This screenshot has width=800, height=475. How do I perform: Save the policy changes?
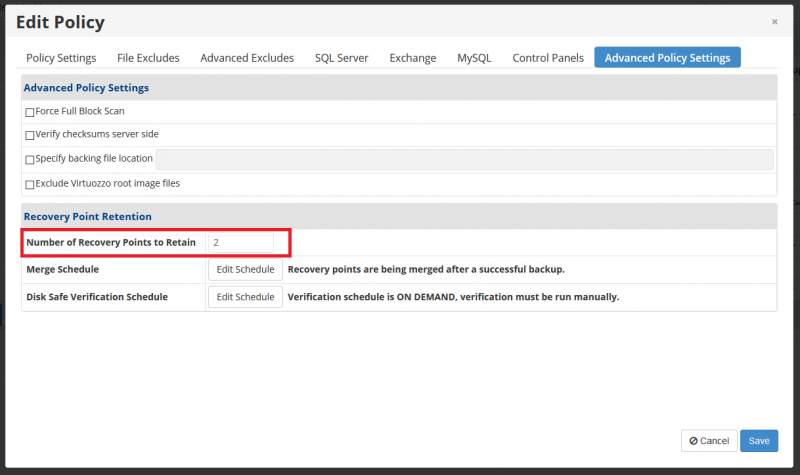[759, 441]
